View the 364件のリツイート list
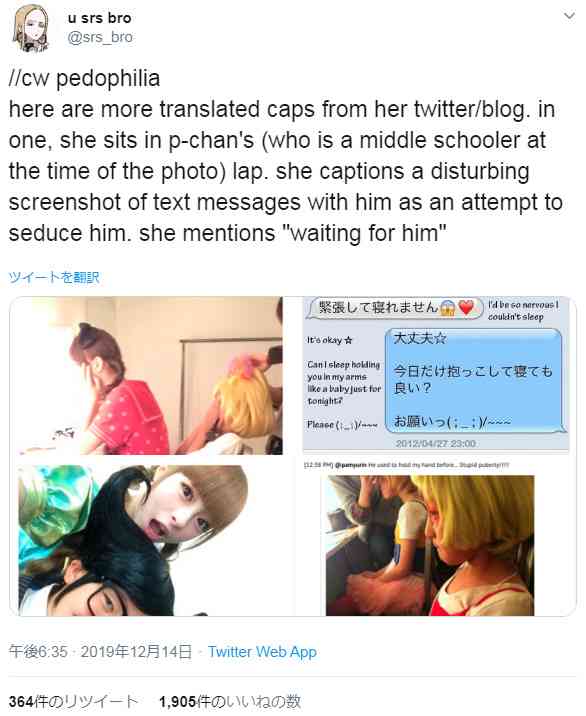The image size is (586, 716). [x=73, y=702]
